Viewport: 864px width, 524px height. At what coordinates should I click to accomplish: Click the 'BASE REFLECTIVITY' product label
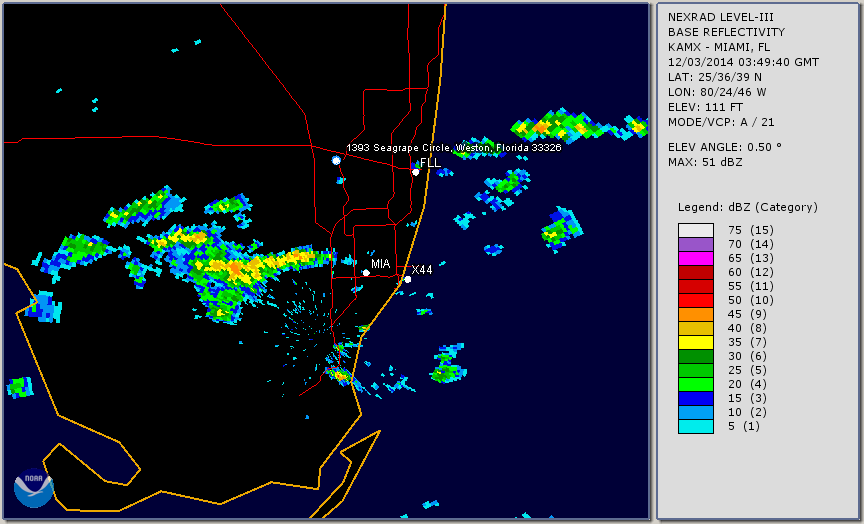click(726, 33)
